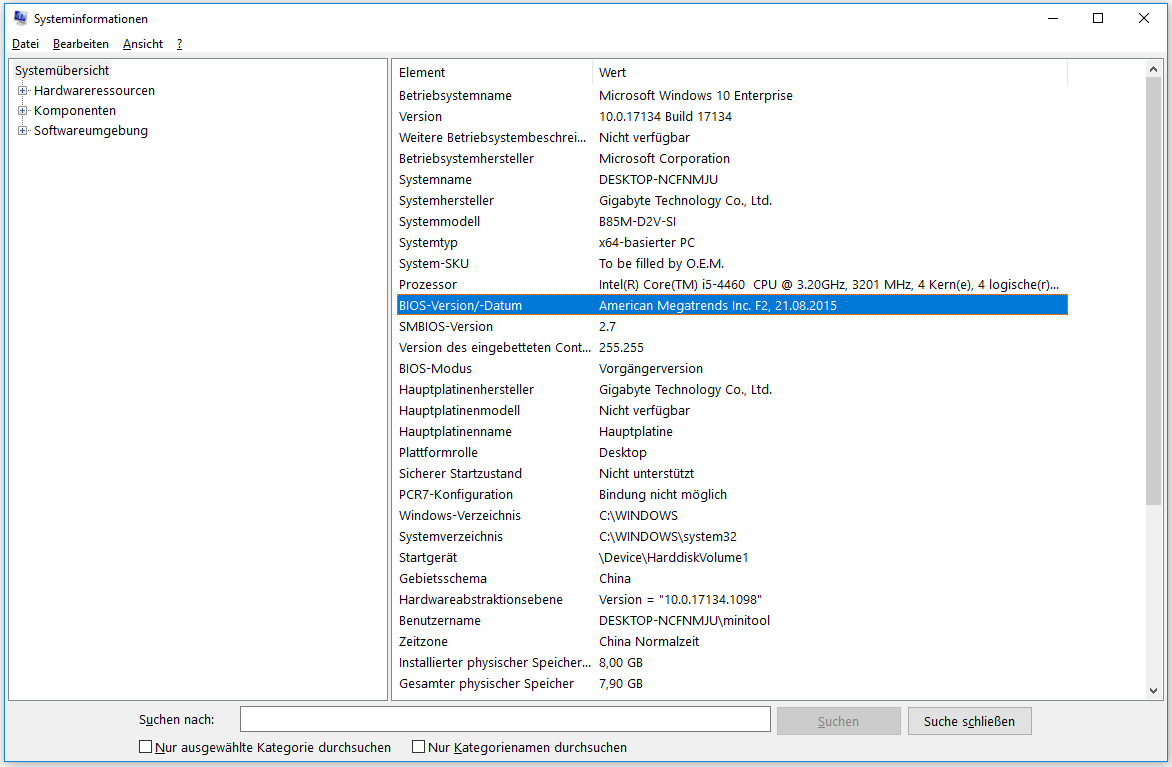Select the Hauptplatinenname row
The height and width of the screenshot is (767, 1172).
(x=732, y=431)
